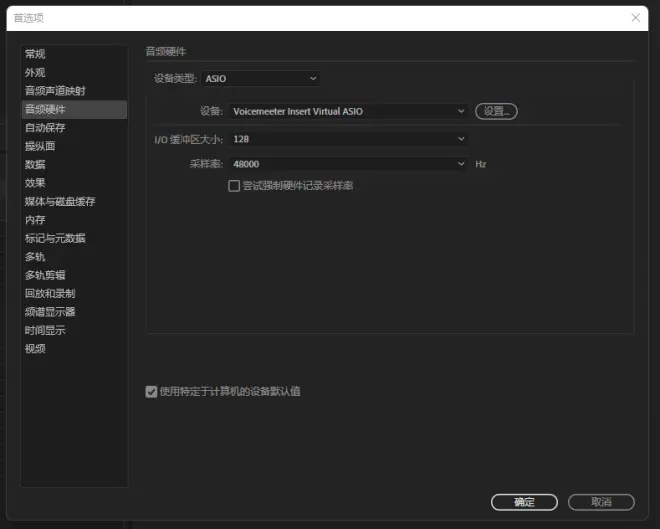Uncheck 使用特定于计算机的设备默认值

point(151,392)
